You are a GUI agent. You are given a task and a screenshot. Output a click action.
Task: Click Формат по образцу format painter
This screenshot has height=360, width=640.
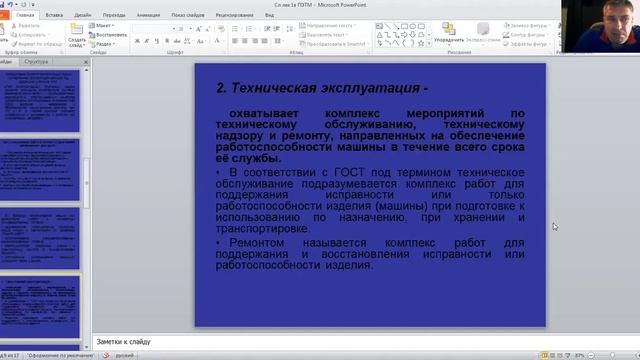pos(37,44)
